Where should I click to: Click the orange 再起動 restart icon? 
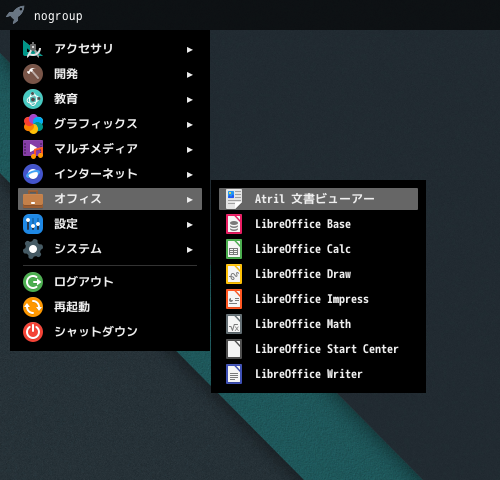click(x=33, y=307)
